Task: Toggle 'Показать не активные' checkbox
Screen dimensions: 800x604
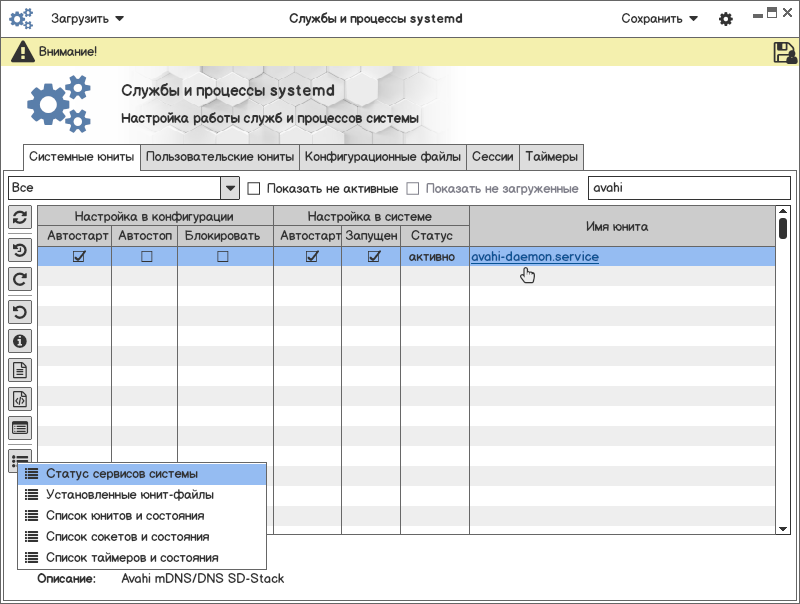Action: 254,188
